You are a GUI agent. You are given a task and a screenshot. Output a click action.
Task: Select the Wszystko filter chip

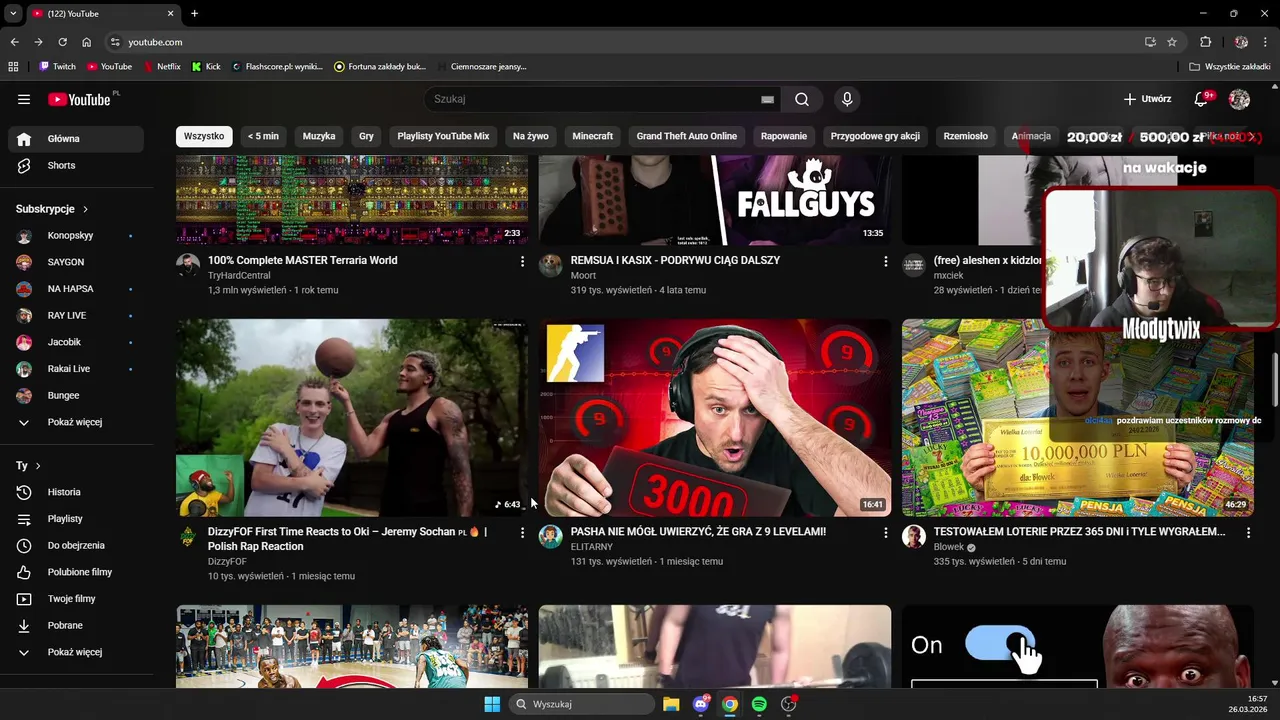click(x=204, y=136)
